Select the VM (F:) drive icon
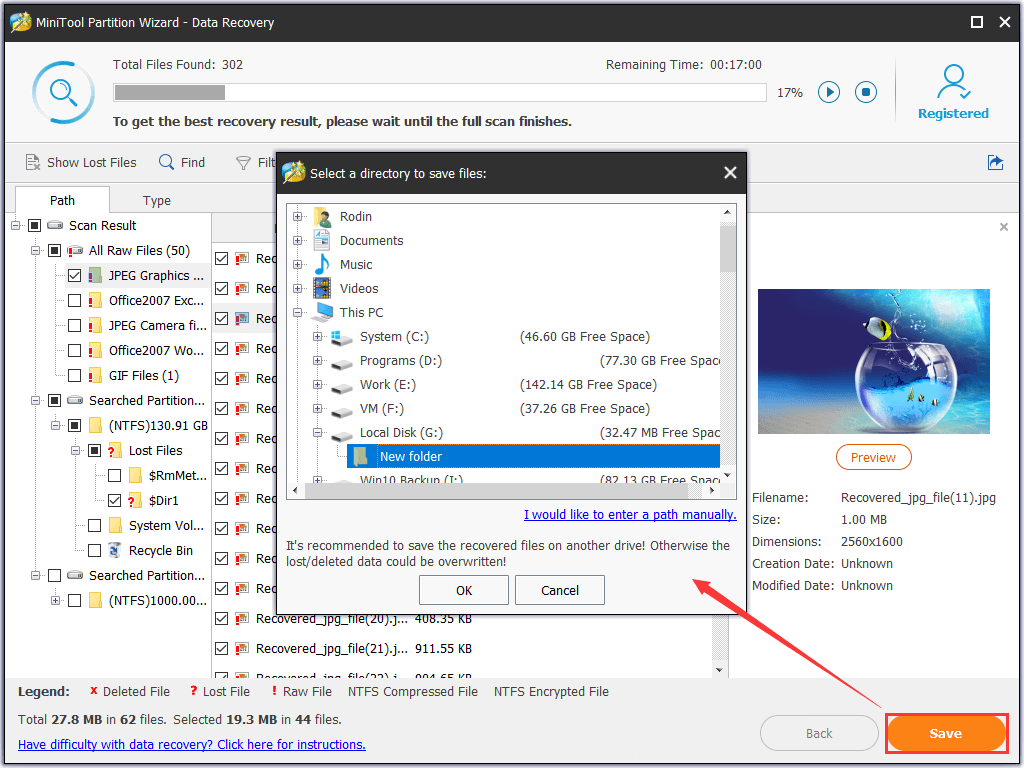 (x=342, y=411)
